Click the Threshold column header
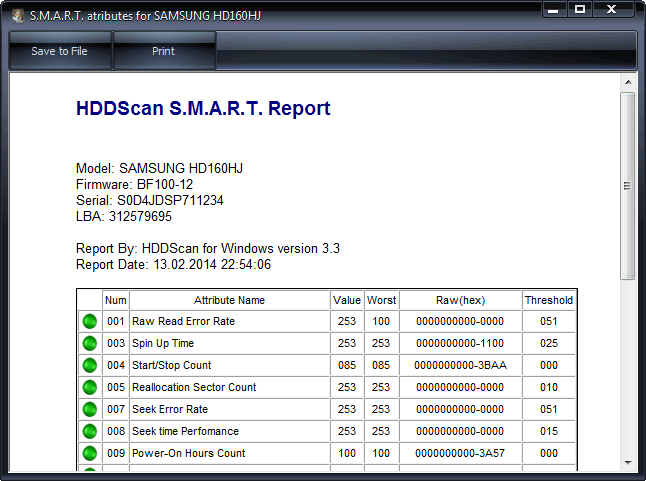This screenshot has width=646, height=481. pyautogui.click(x=548, y=300)
